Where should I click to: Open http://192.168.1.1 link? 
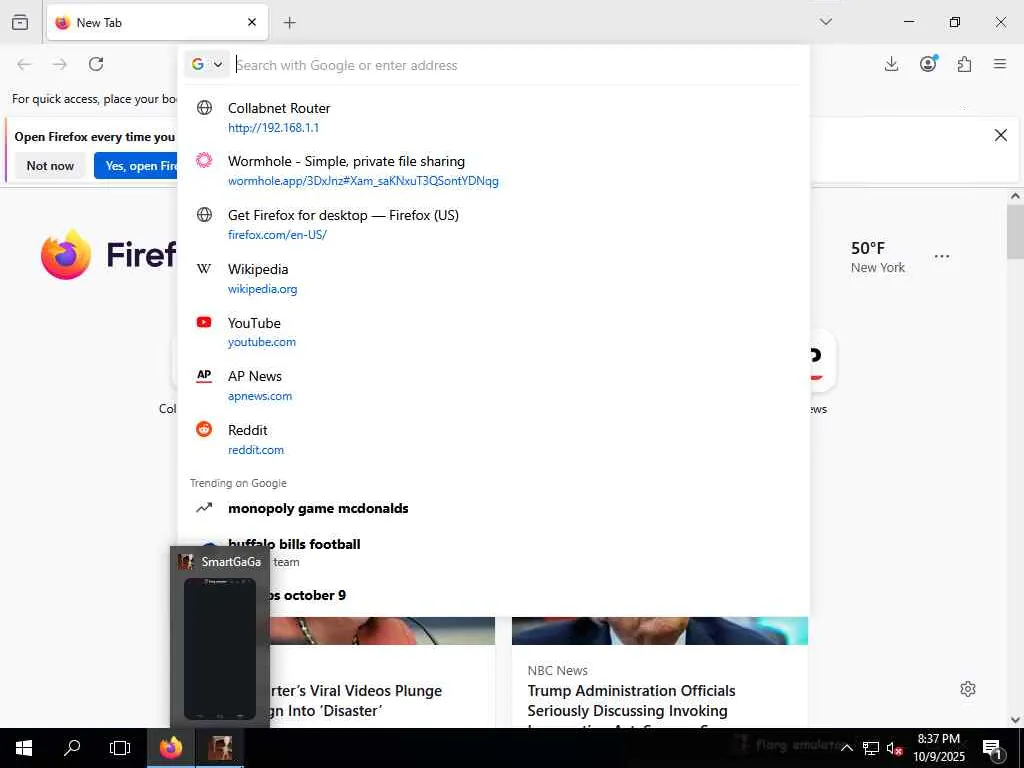[x=274, y=128]
